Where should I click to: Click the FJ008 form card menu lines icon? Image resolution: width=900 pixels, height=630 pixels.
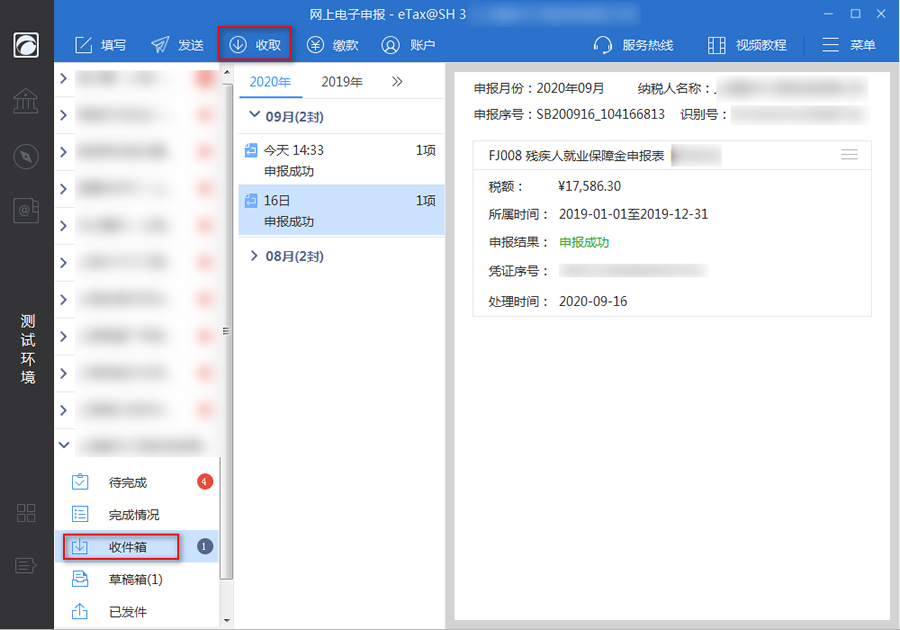[x=849, y=155]
